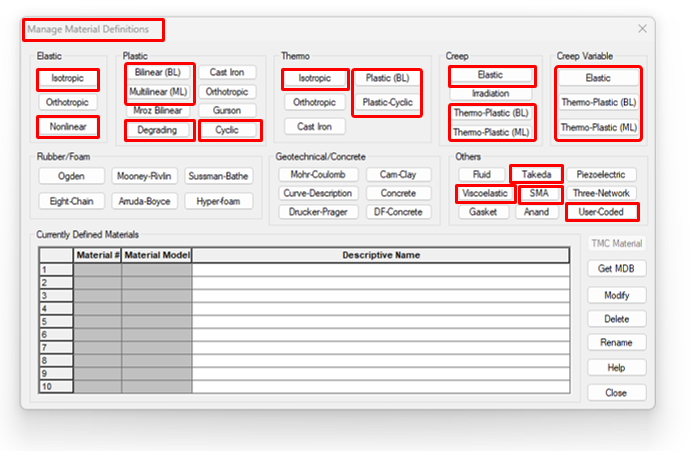Select Plastic Cast Iron button
697x456 pixels.
tap(227, 72)
